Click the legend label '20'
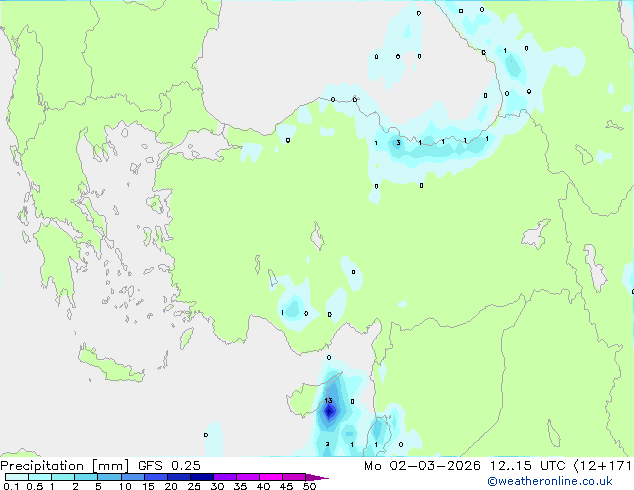The image size is (634, 490). (171, 486)
